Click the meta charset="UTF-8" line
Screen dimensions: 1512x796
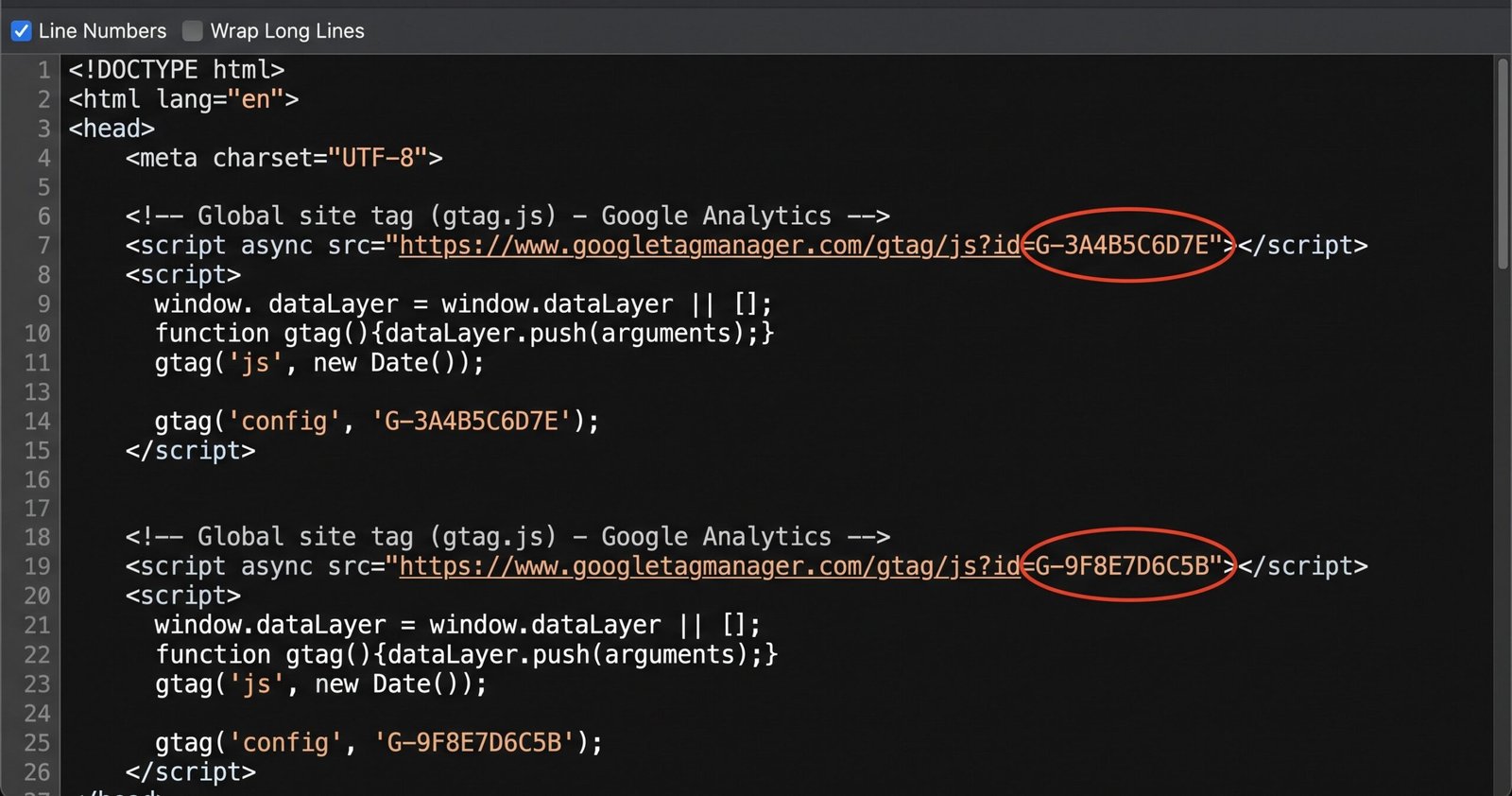click(x=283, y=158)
